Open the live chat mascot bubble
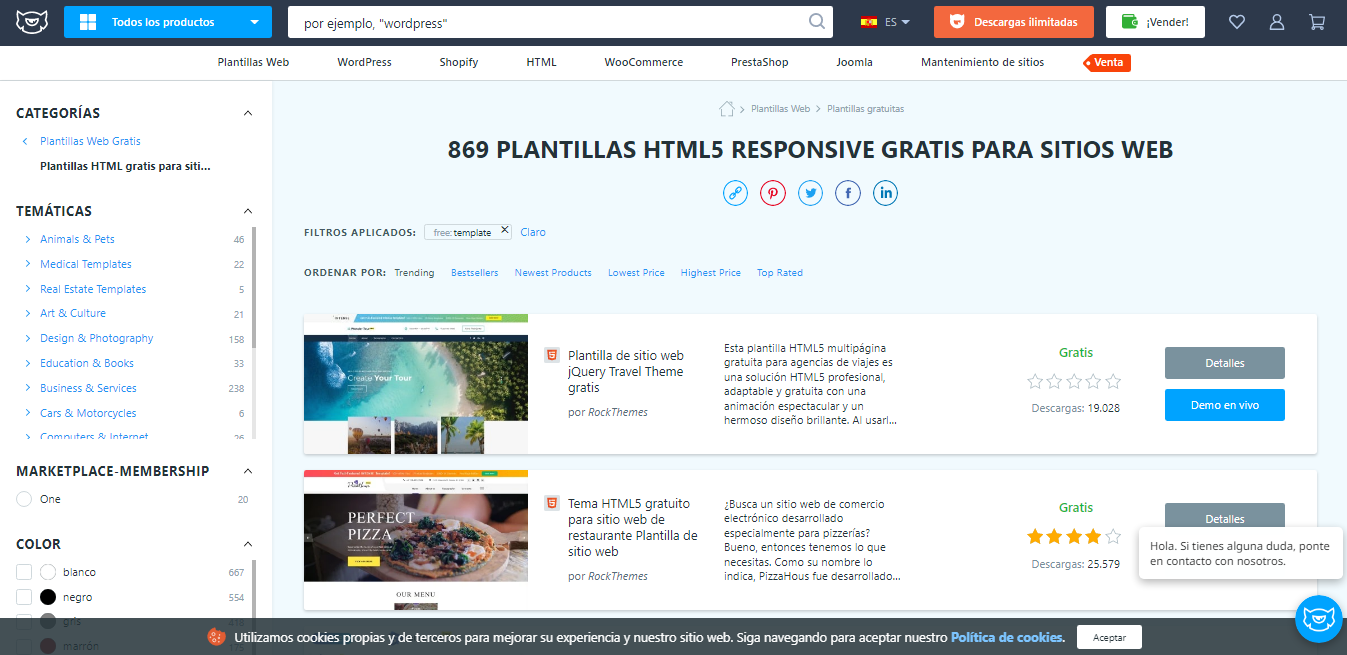This screenshot has width=1347, height=655. (x=1318, y=619)
